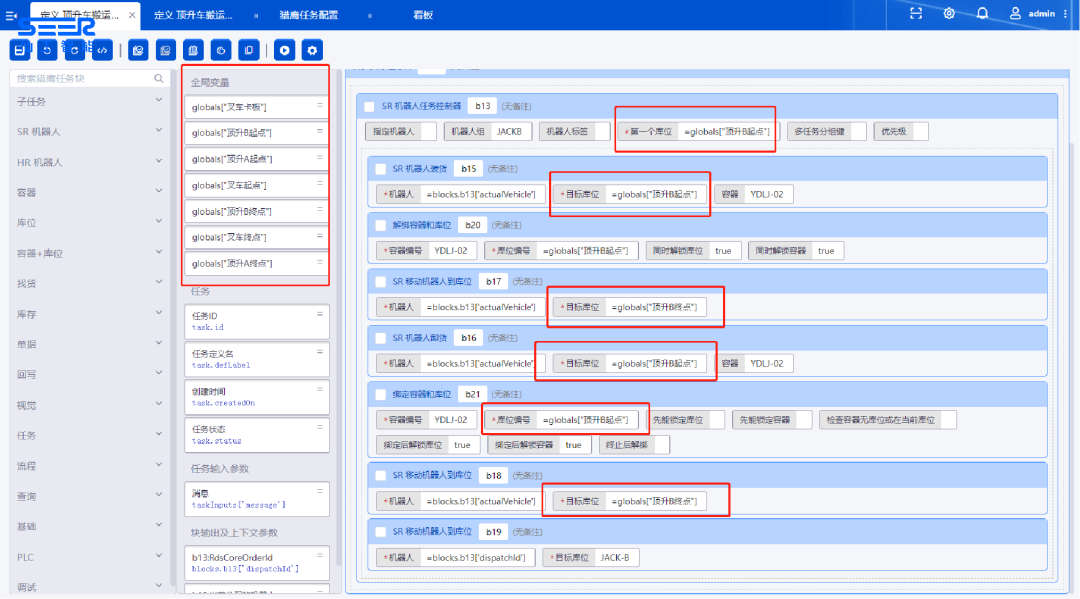Tick the checkbox for block b21
The image size is (1080, 599).
[x=380, y=395]
